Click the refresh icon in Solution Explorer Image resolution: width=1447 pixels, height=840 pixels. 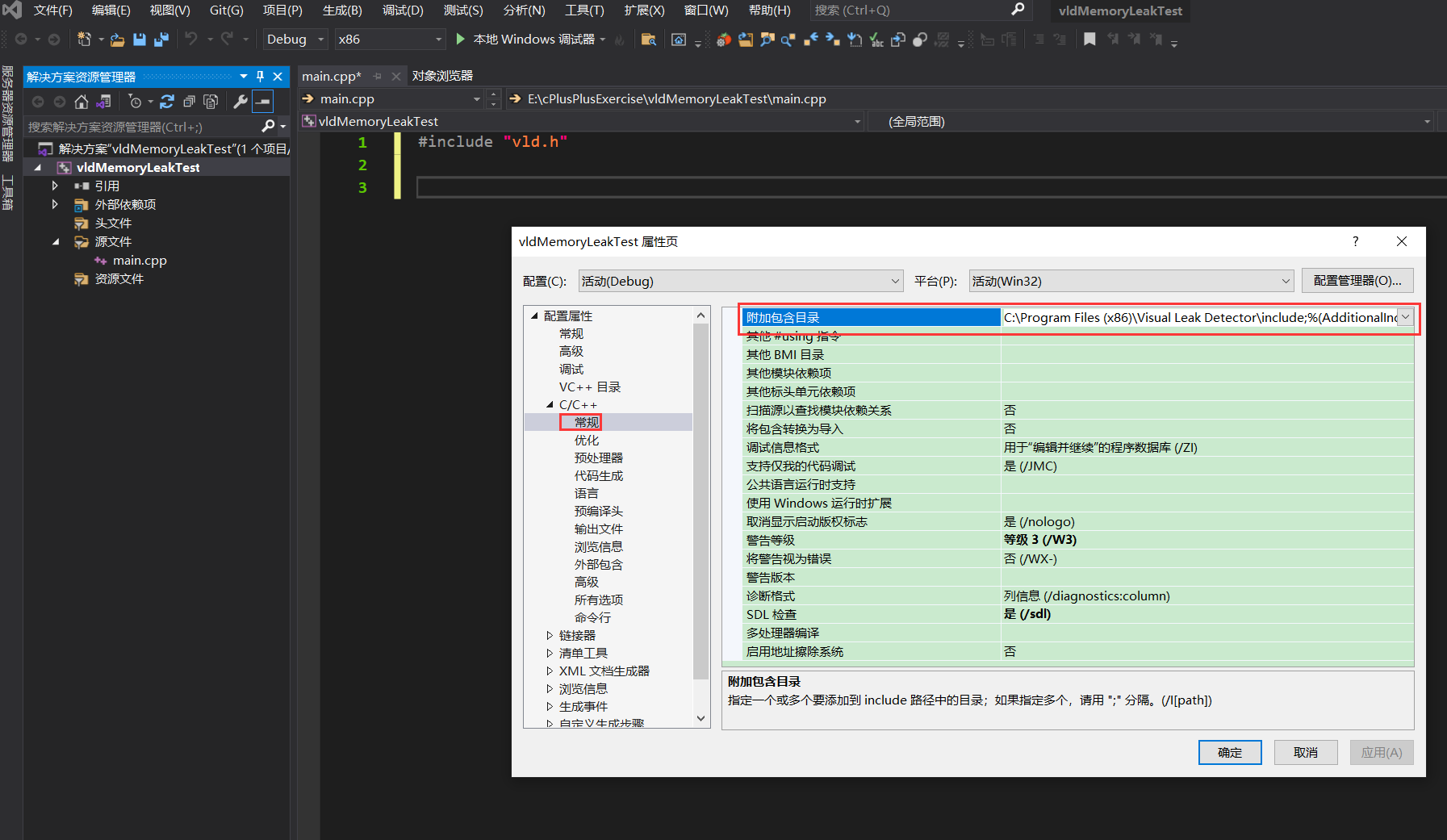167,101
